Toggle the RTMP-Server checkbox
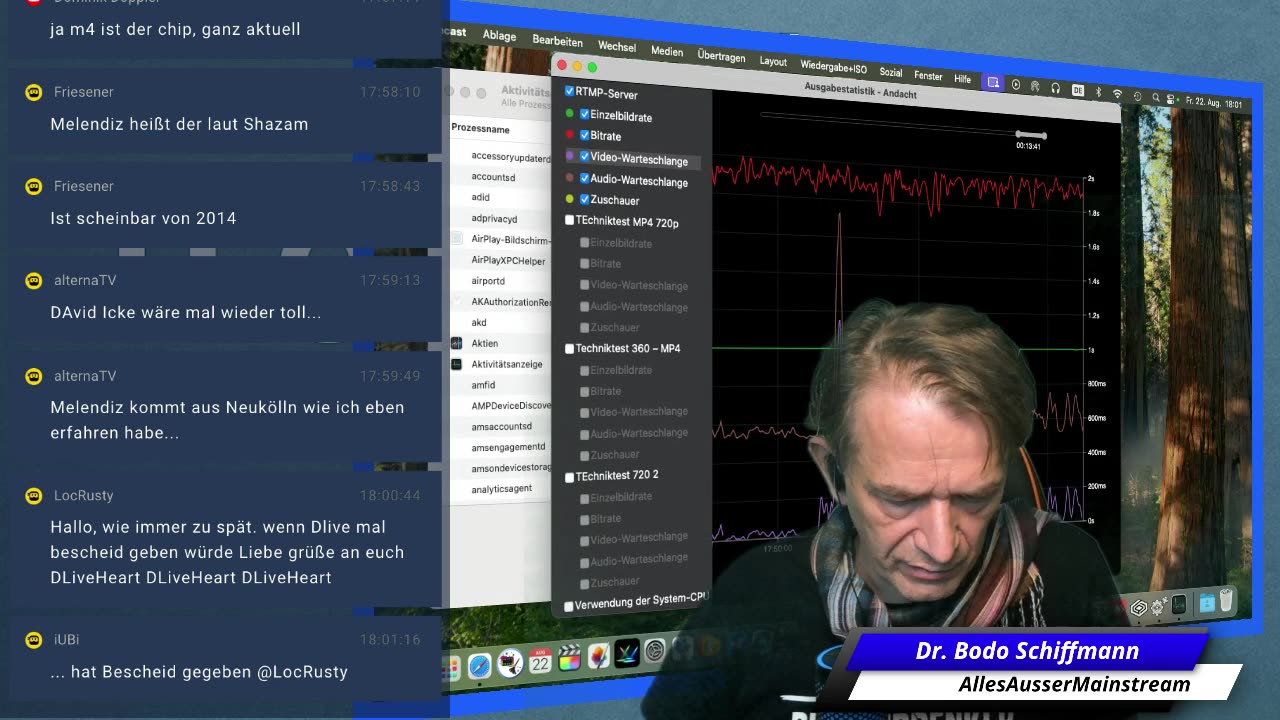The height and width of the screenshot is (720, 1280). coord(569,91)
